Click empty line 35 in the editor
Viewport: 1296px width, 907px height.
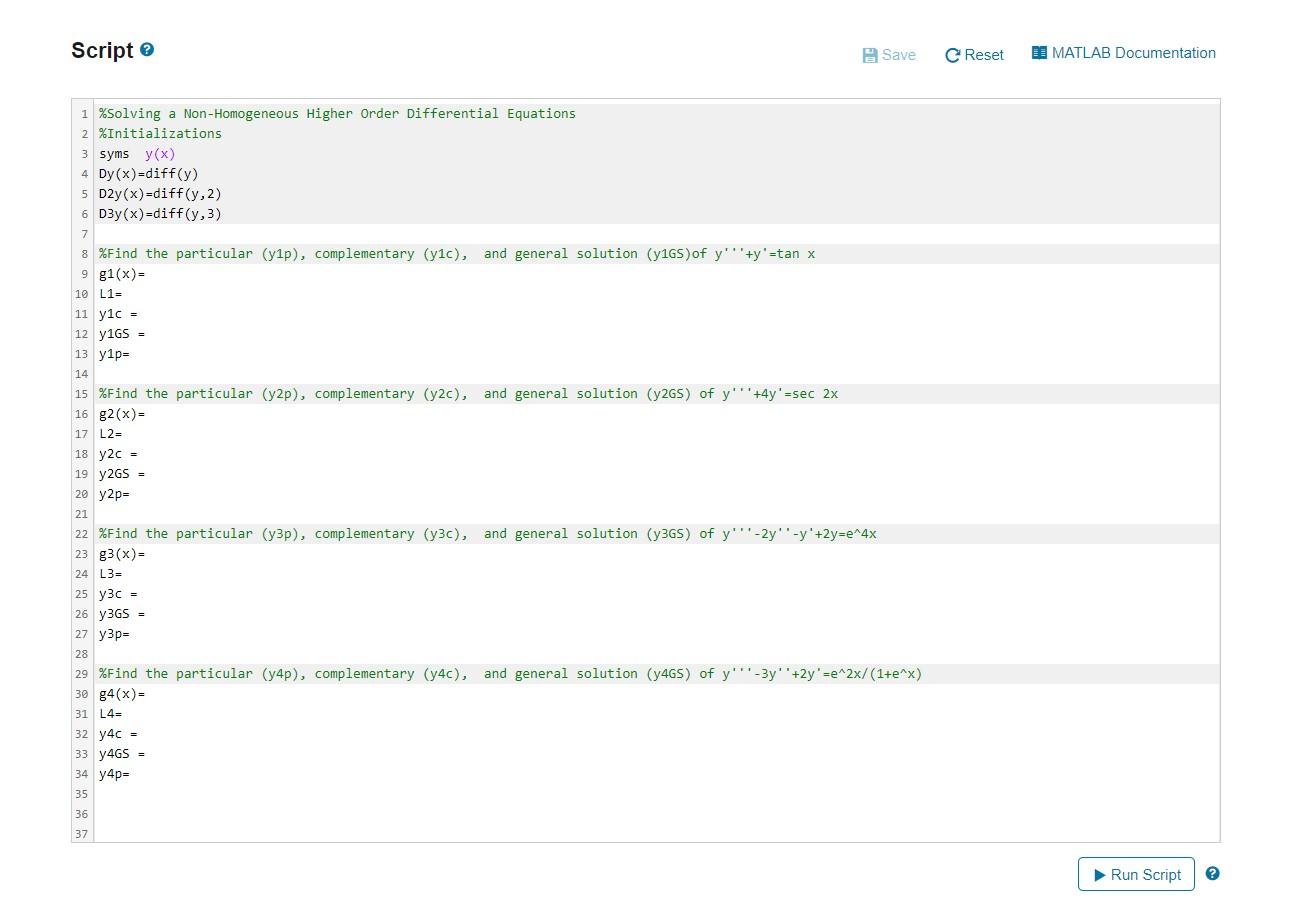pos(657,794)
